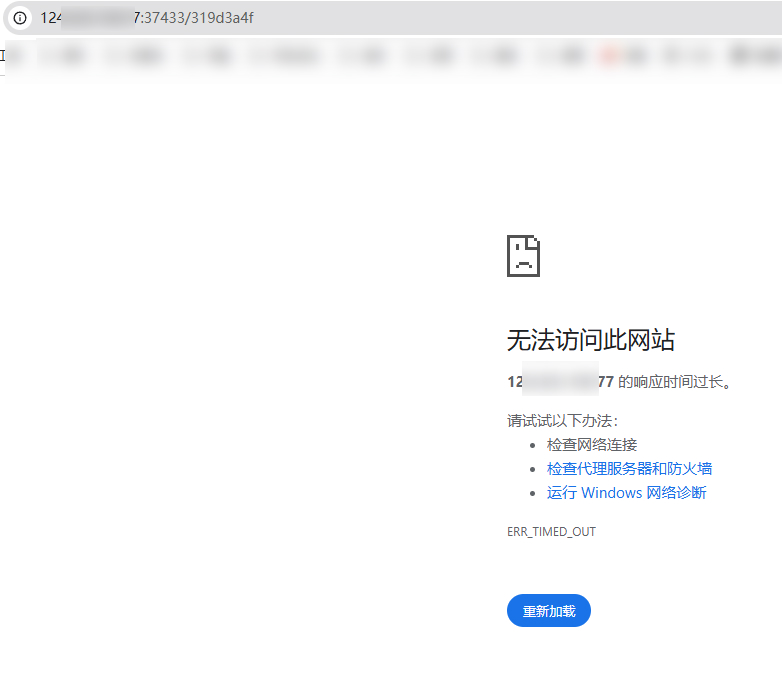Click the 无法访问此网站 heading
The height and width of the screenshot is (692, 782).
coord(590,341)
